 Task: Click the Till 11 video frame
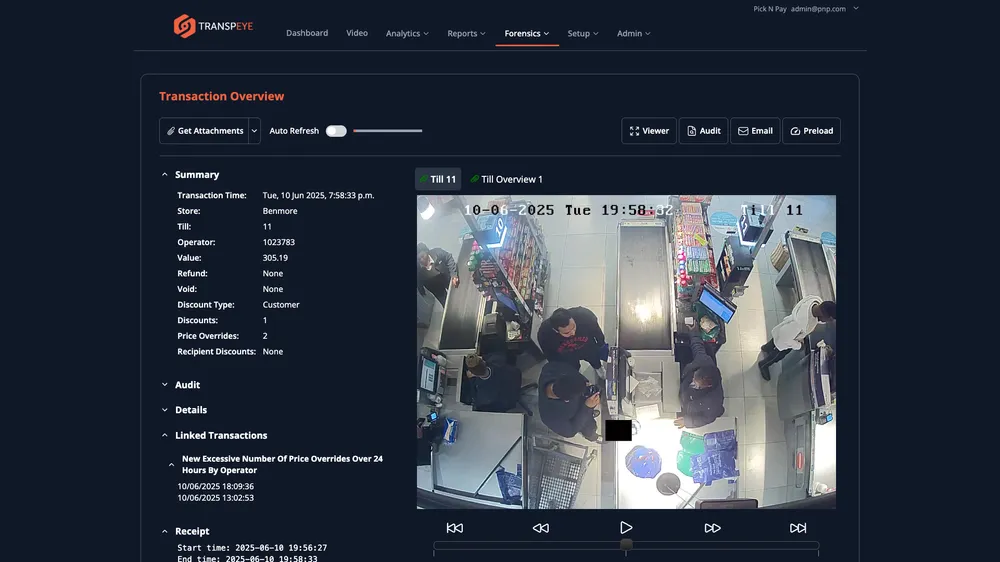pos(626,352)
